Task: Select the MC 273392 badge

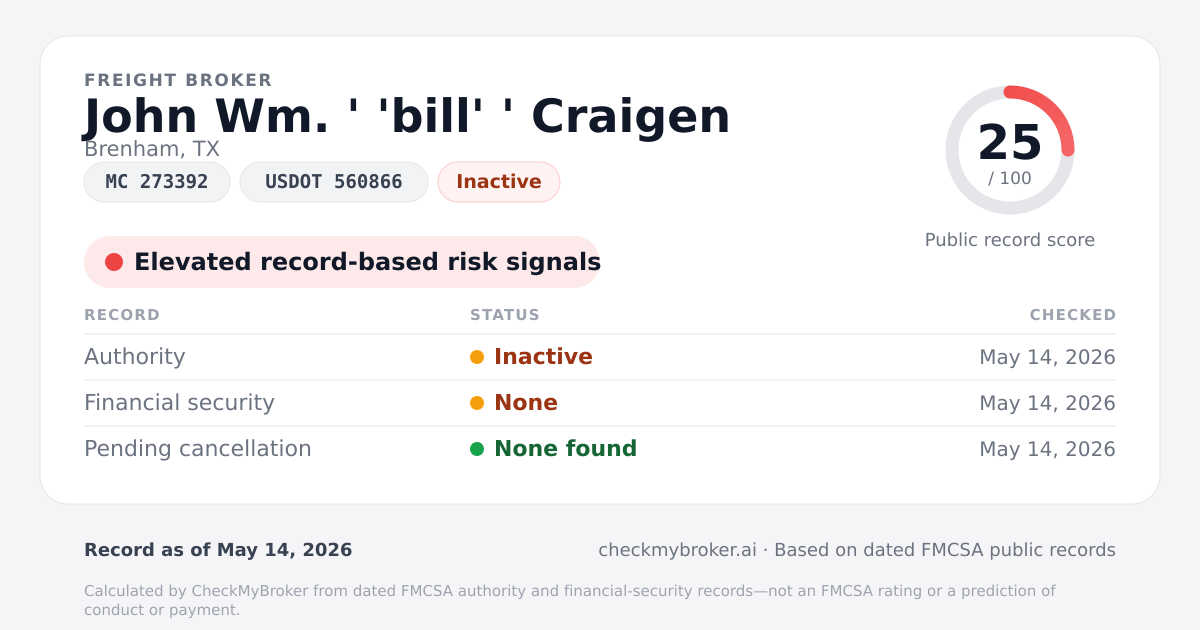Action: pos(157,182)
